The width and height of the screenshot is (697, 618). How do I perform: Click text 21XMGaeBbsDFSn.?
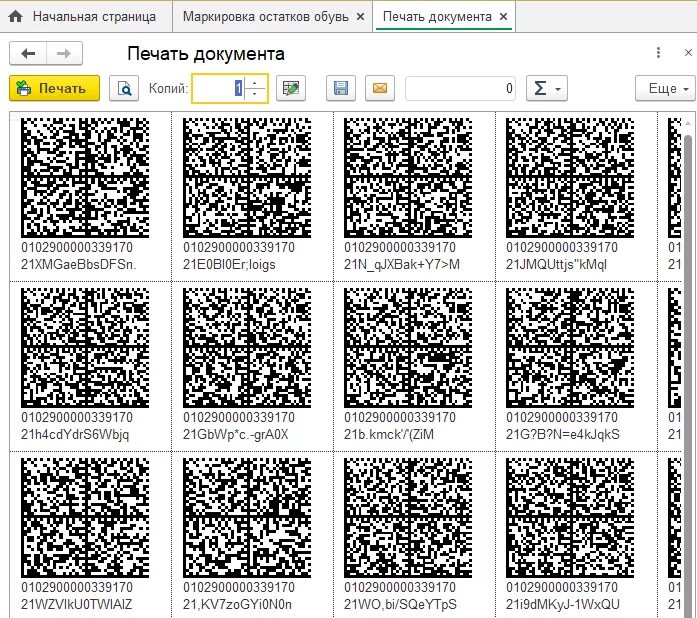click(79, 265)
